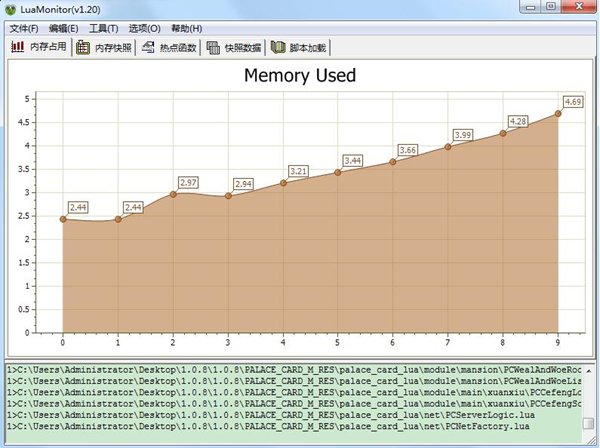Open the 工具(T) menu
This screenshot has height=448, width=600.
pos(103,29)
